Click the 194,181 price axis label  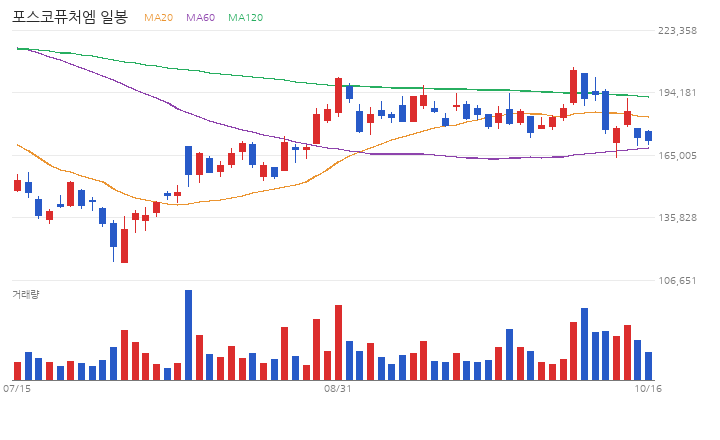tap(677, 93)
